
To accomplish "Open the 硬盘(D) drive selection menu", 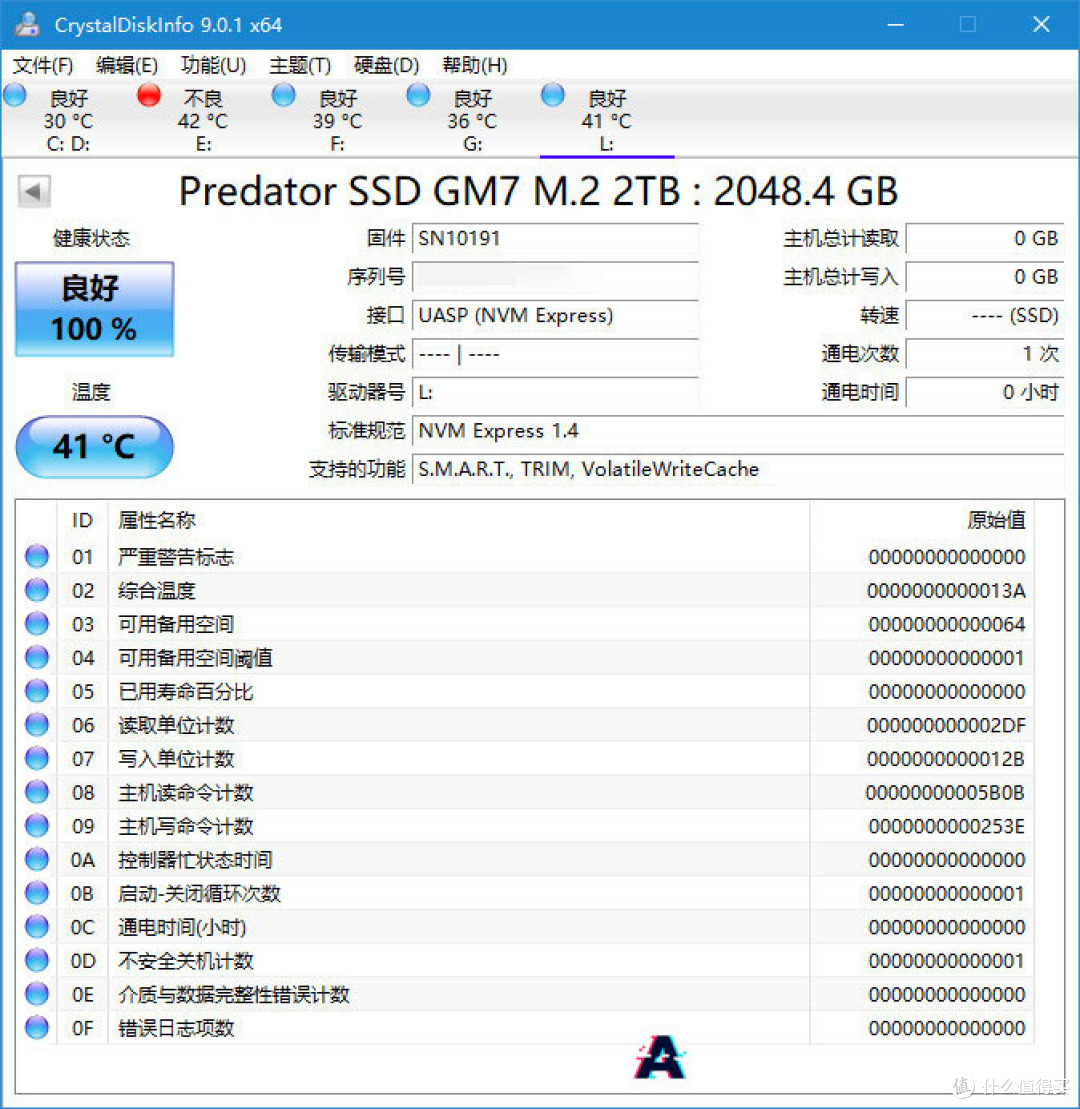I will point(385,65).
